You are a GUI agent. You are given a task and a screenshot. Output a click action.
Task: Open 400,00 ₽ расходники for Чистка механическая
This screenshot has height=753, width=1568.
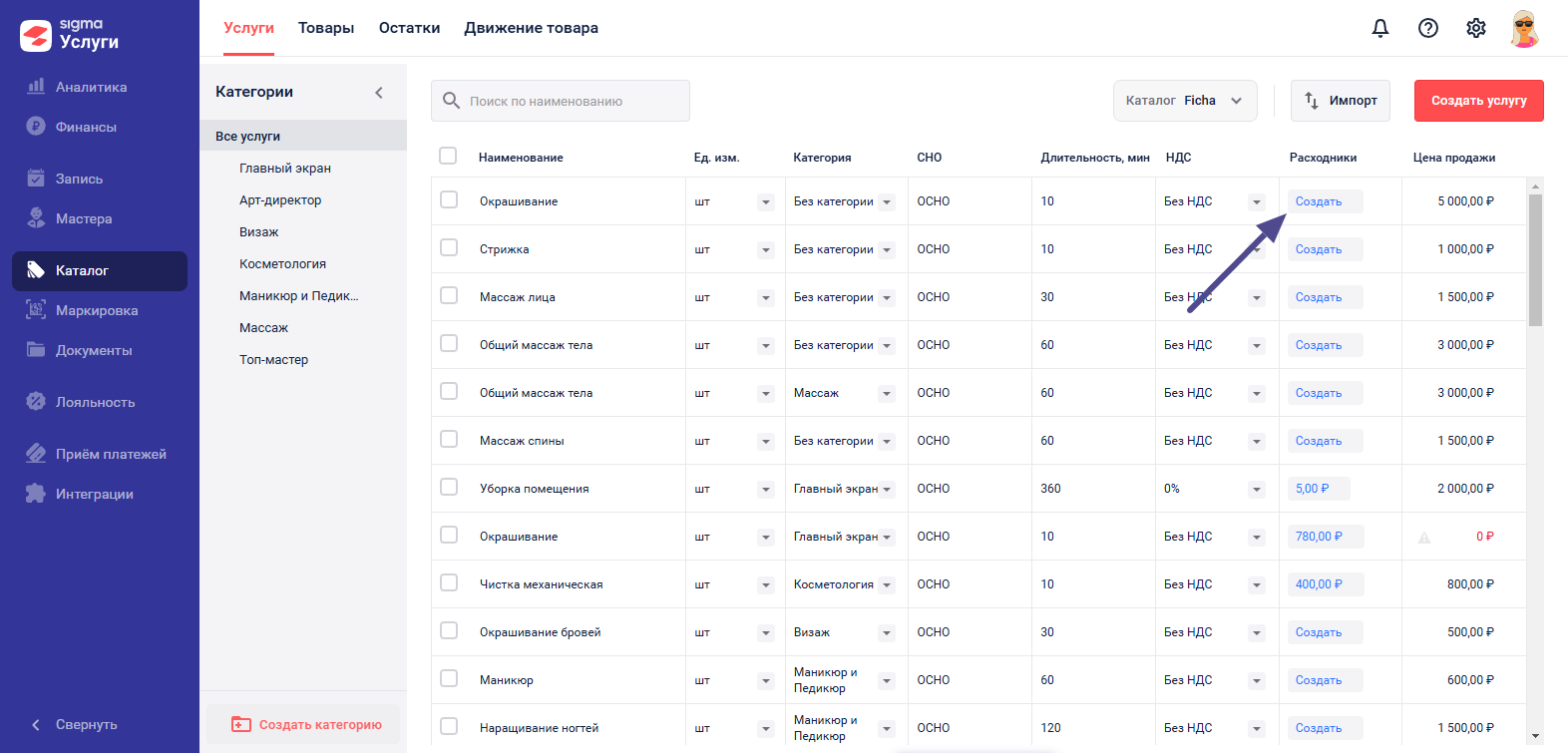point(1325,584)
